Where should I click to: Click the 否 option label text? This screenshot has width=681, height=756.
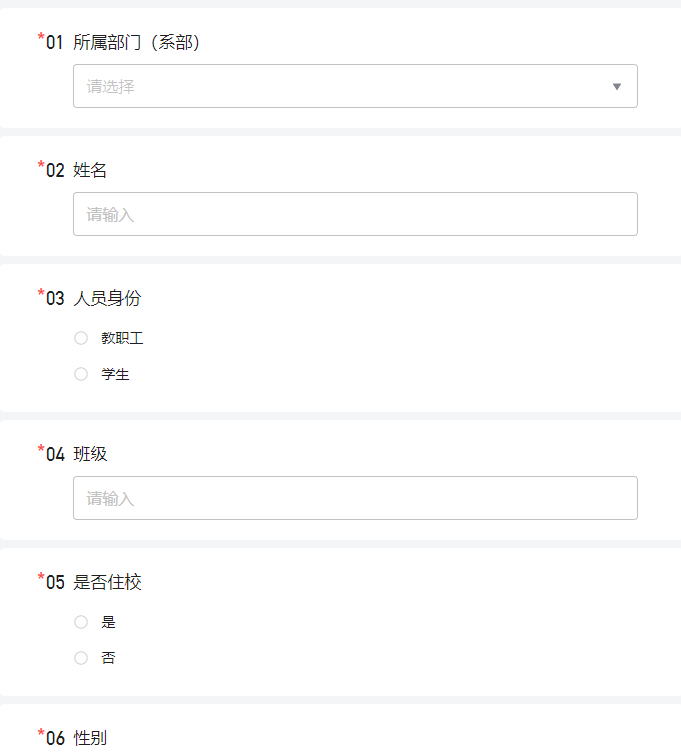pyautogui.click(x=108, y=658)
